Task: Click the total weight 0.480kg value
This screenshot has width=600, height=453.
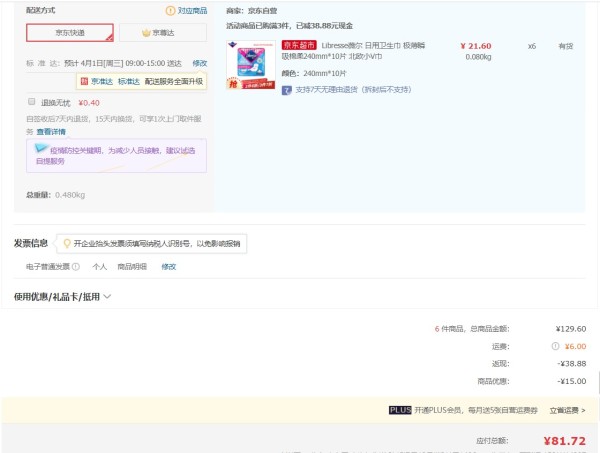Action: [70, 195]
